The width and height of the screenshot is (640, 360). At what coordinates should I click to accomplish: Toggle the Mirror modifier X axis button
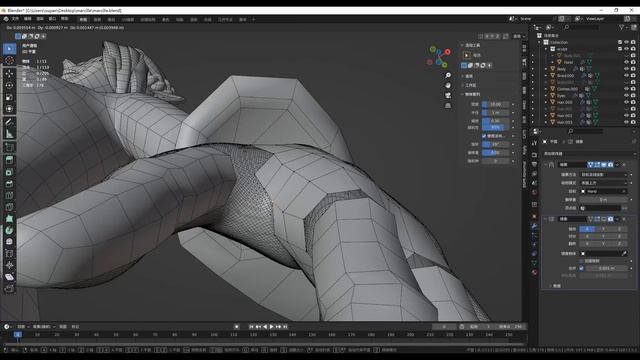tap(587, 229)
